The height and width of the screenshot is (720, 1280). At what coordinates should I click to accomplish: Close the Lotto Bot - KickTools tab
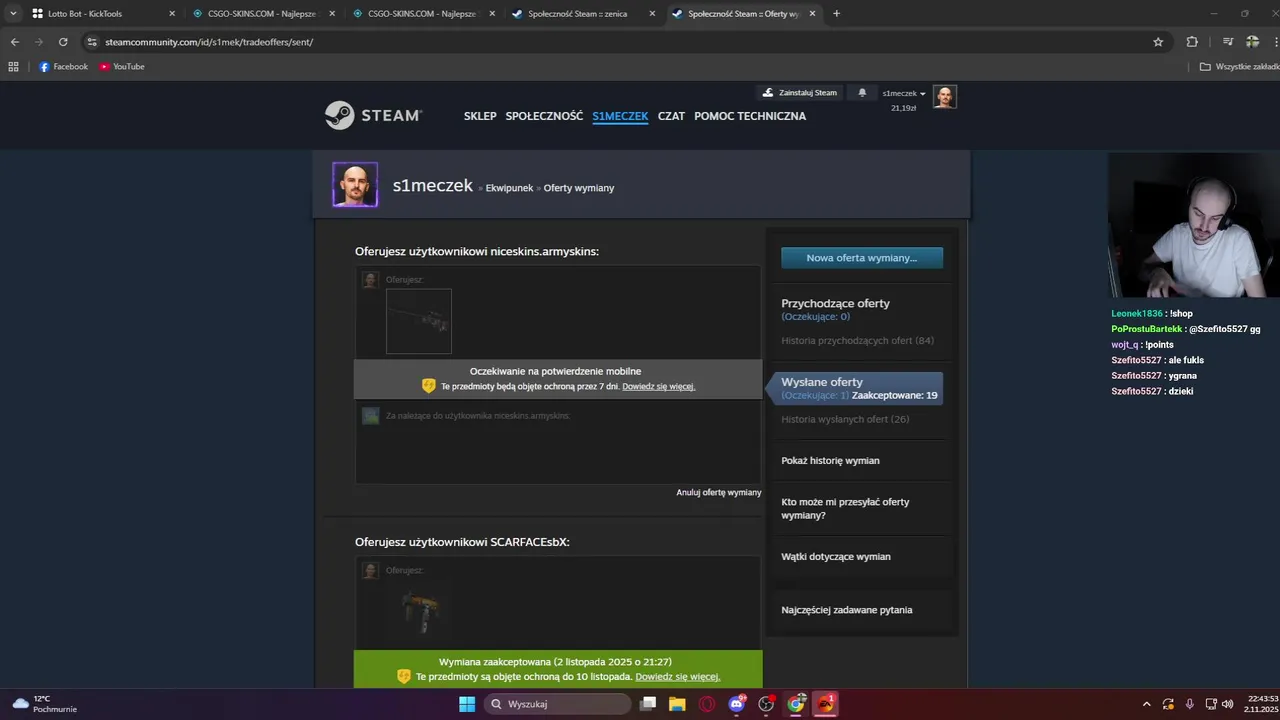[x=172, y=14]
